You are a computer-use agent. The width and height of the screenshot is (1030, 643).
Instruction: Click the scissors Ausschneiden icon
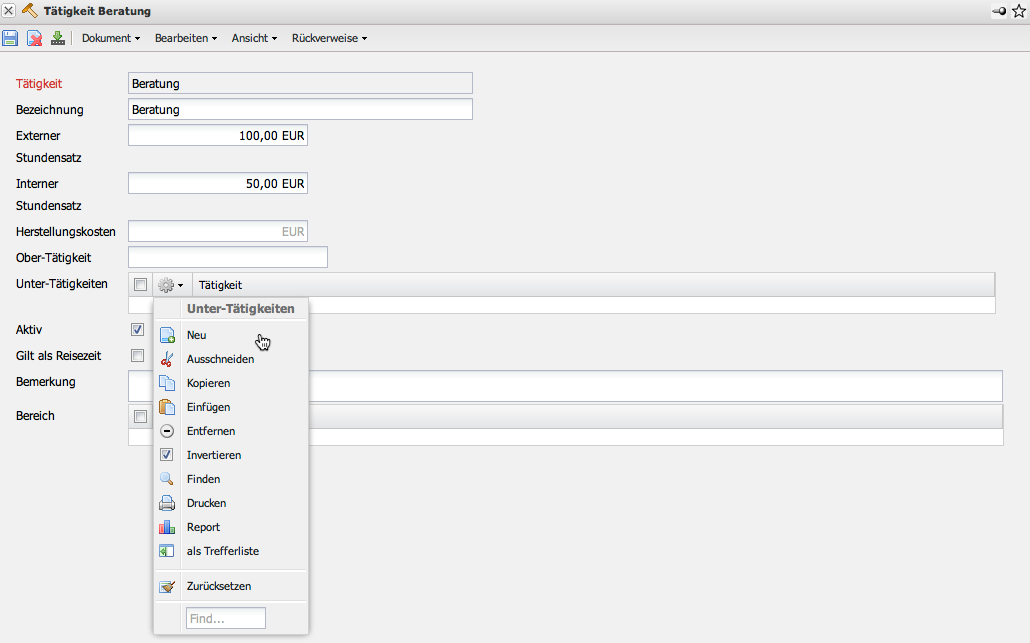(x=167, y=359)
